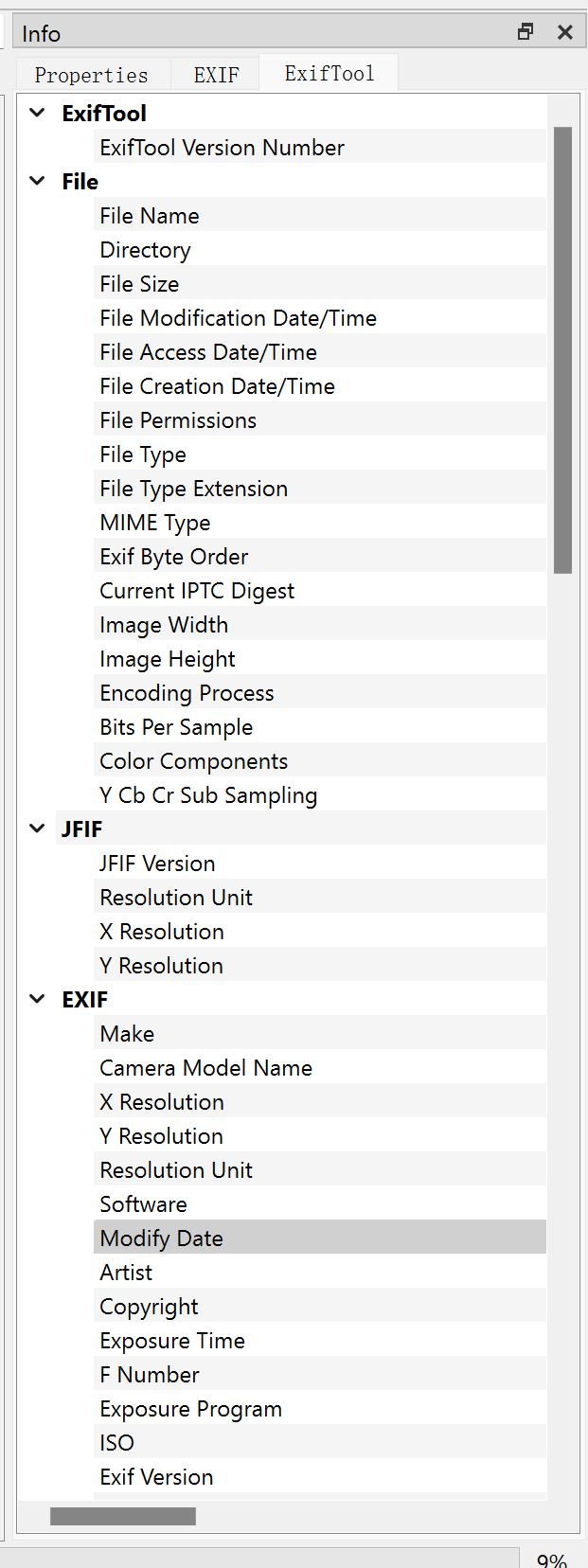Collapse the File section chevron
Image resolution: width=588 pixels, height=1568 pixels.
pos(37,181)
